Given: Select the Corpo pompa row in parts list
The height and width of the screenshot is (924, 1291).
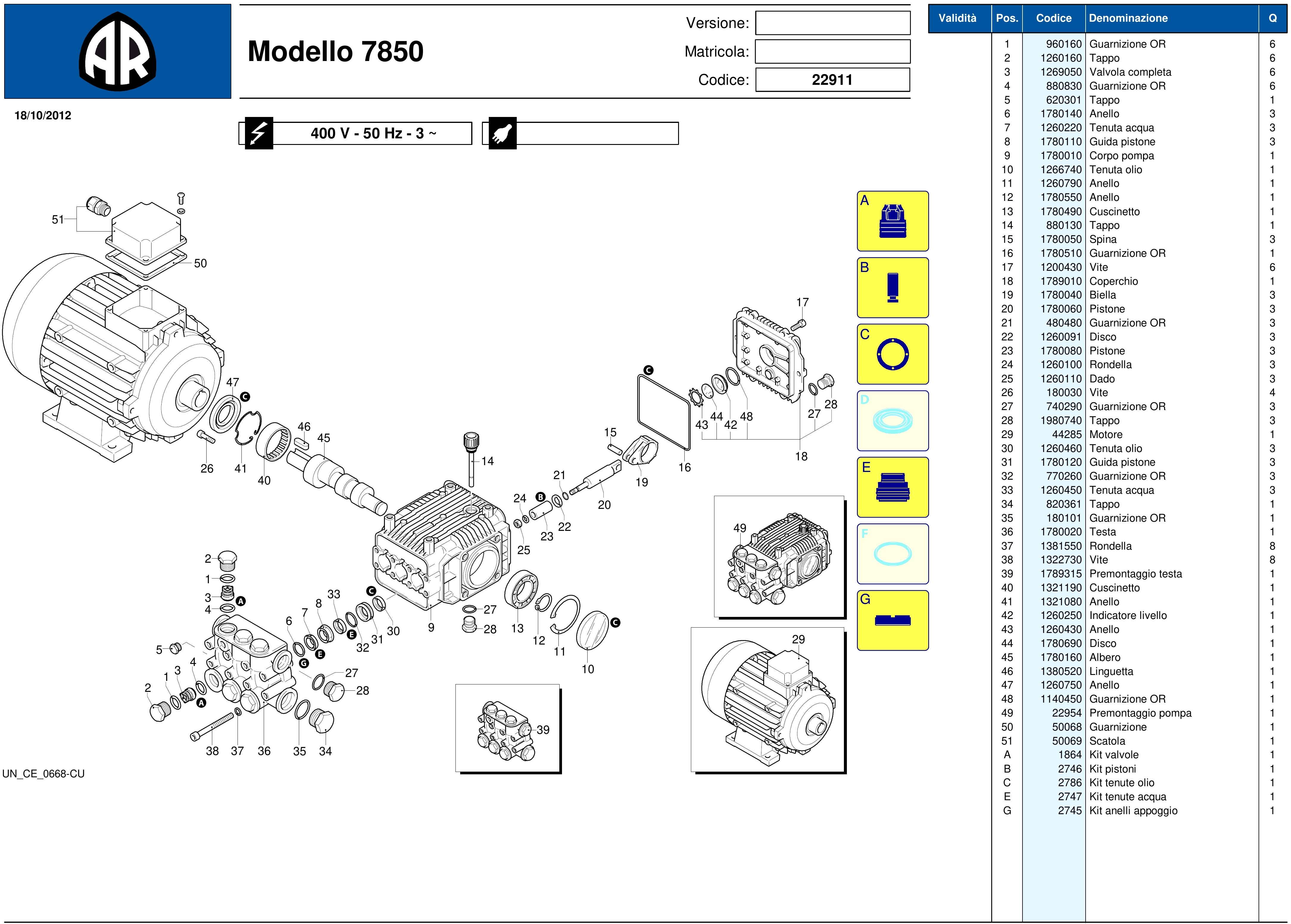Looking at the screenshot, I should tap(1121, 156).
